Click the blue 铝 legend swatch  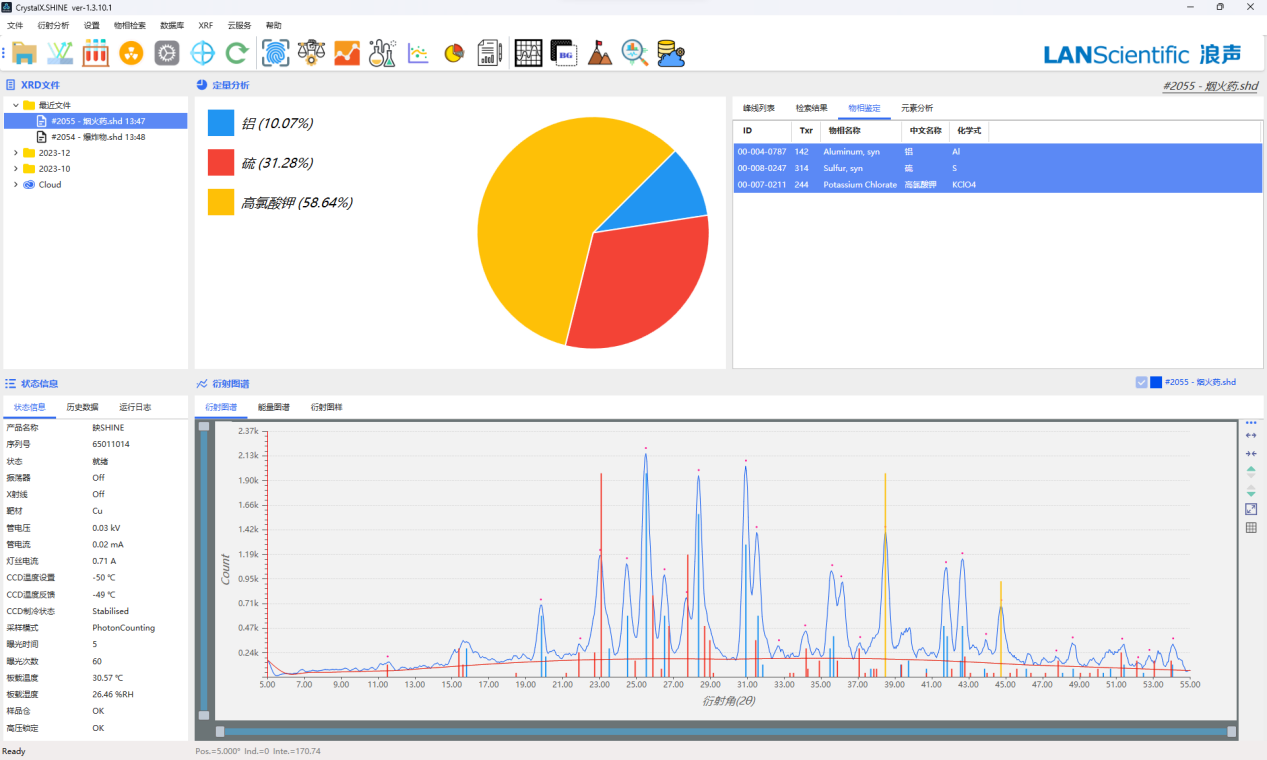pyautogui.click(x=221, y=123)
